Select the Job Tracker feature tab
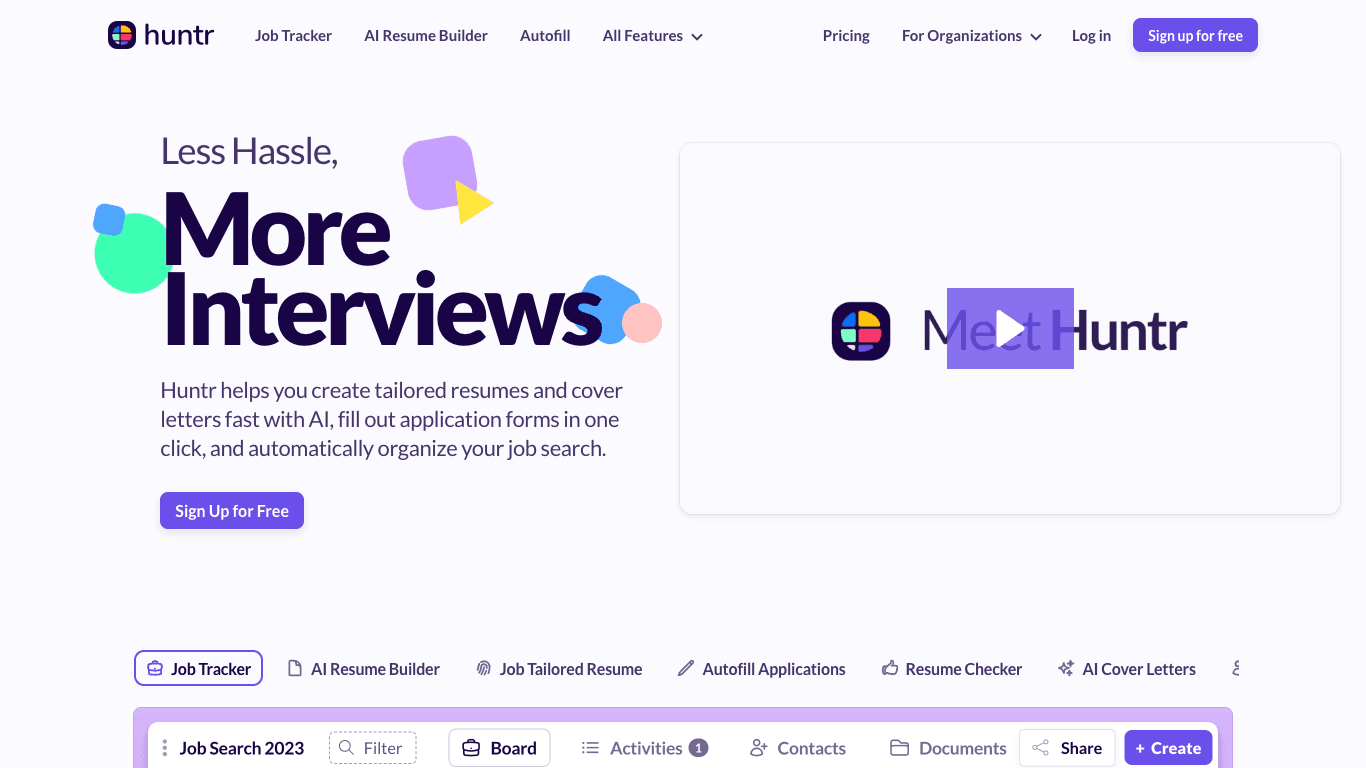The image size is (1366, 768). (x=198, y=669)
